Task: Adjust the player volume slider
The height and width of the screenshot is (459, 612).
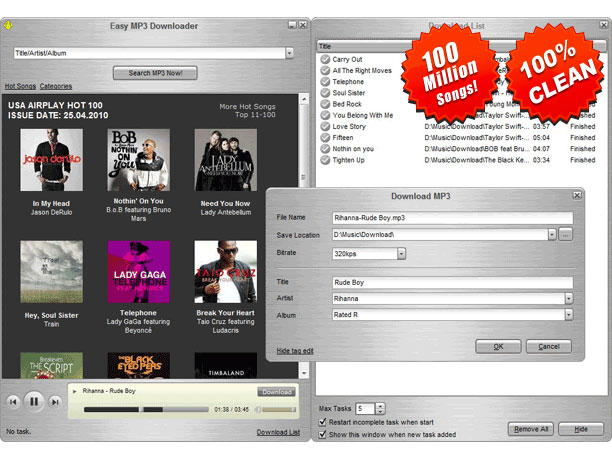Action: point(279,409)
